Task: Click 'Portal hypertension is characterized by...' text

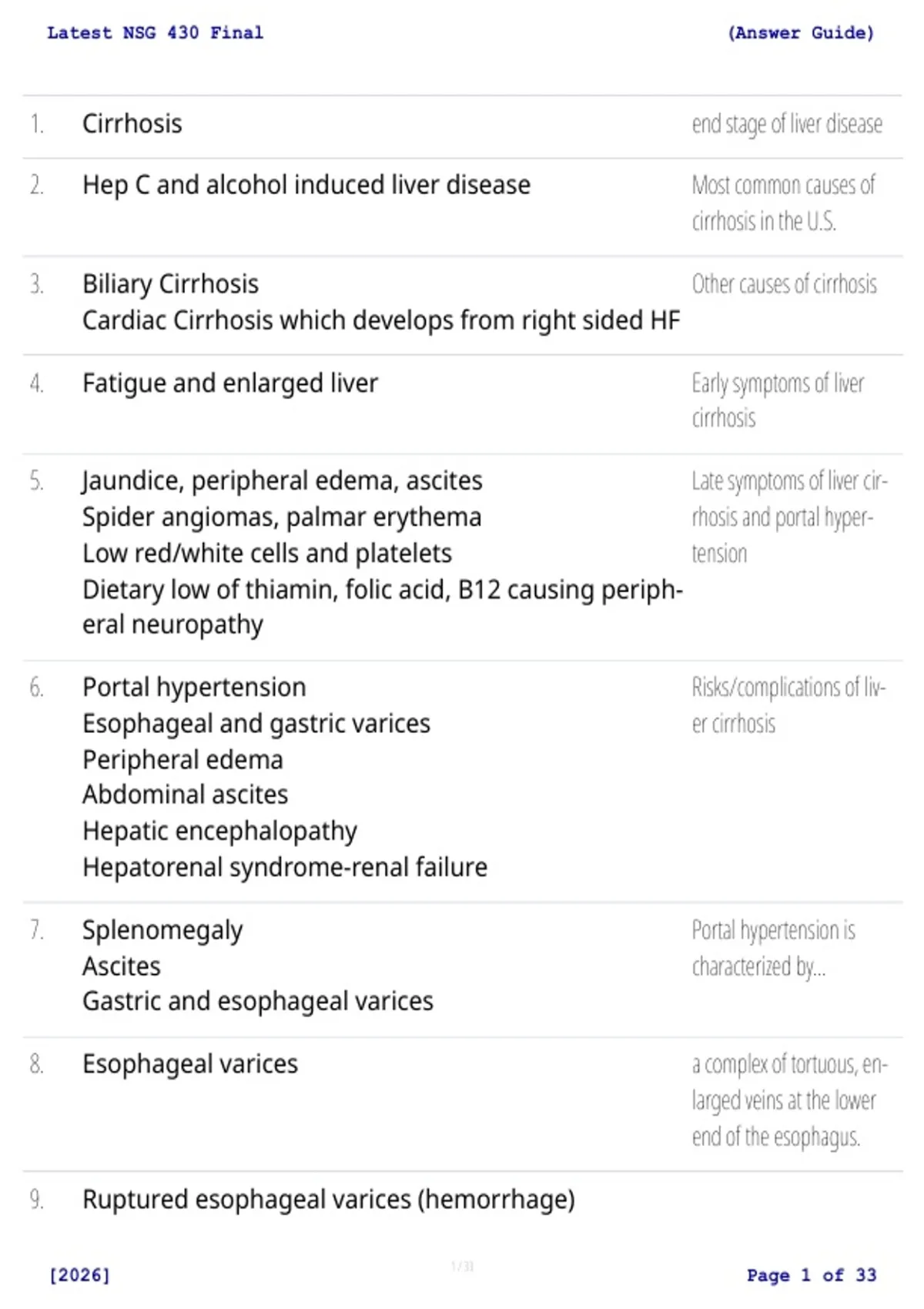Action: (773, 948)
